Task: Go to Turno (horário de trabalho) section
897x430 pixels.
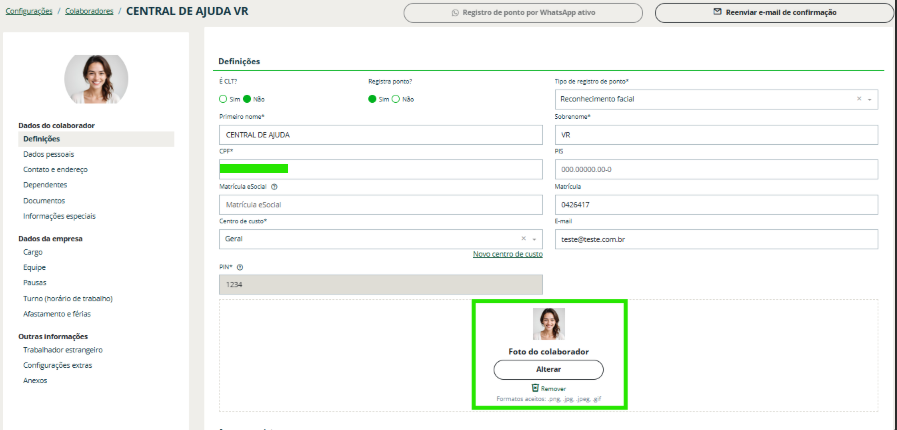Action: [x=67, y=298]
